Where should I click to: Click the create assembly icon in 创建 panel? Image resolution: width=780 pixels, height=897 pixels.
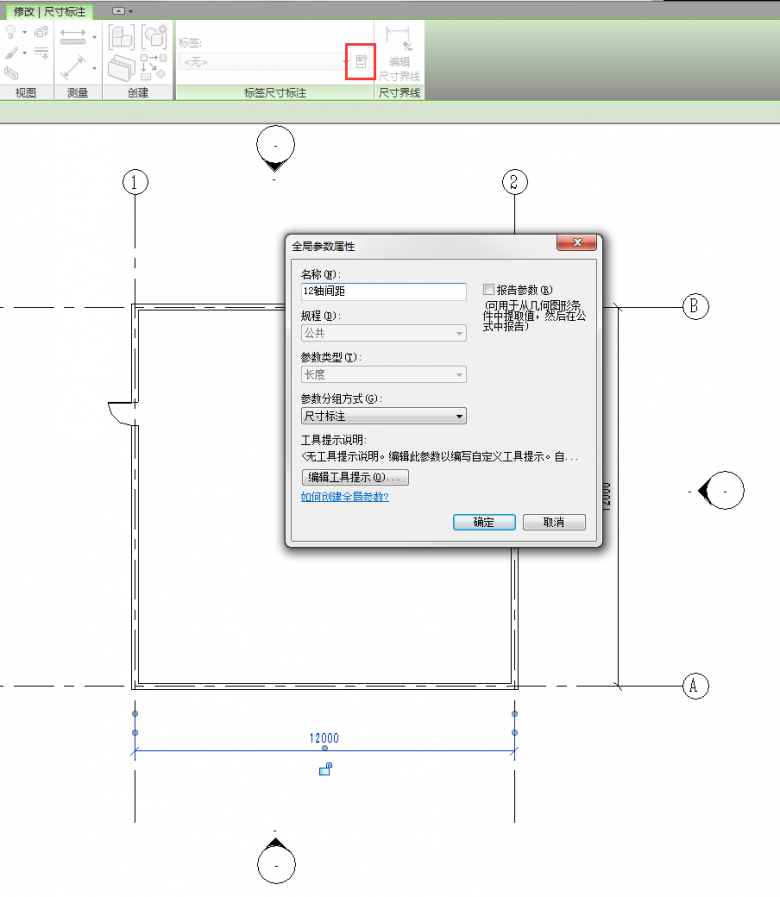[x=153, y=37]
